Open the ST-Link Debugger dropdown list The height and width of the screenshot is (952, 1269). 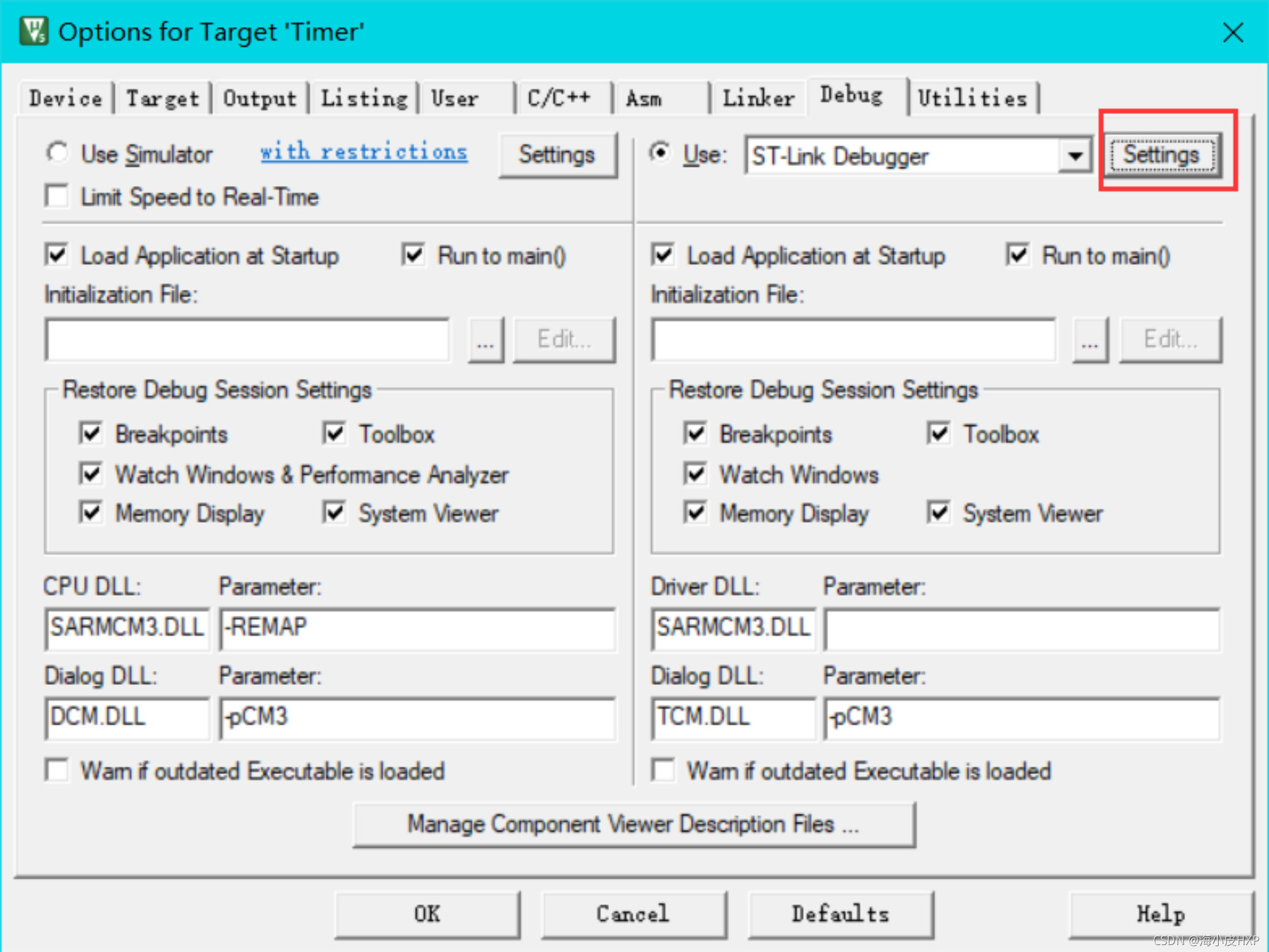pyautogui.click(x=1074, y=156)
